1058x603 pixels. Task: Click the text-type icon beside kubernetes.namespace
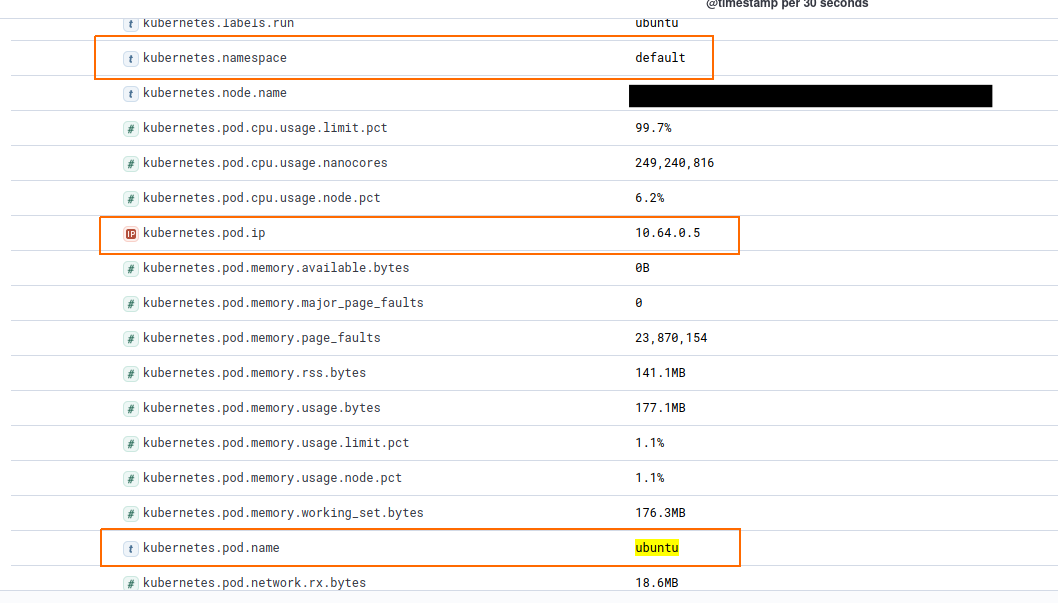click(x=131, y=59)
